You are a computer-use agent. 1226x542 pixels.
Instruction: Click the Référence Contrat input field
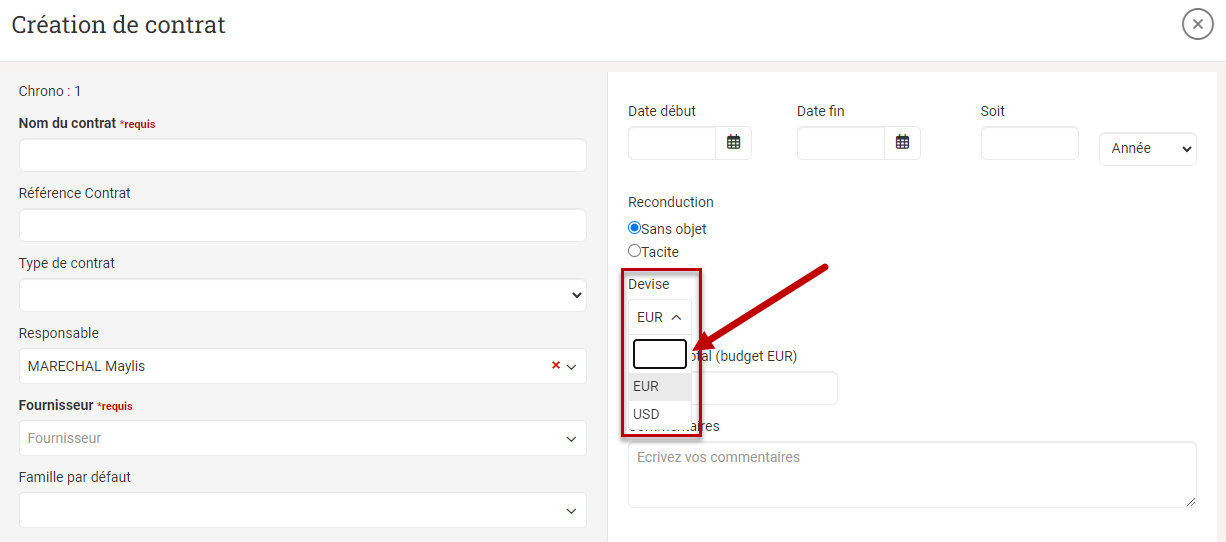click(302, 225)
